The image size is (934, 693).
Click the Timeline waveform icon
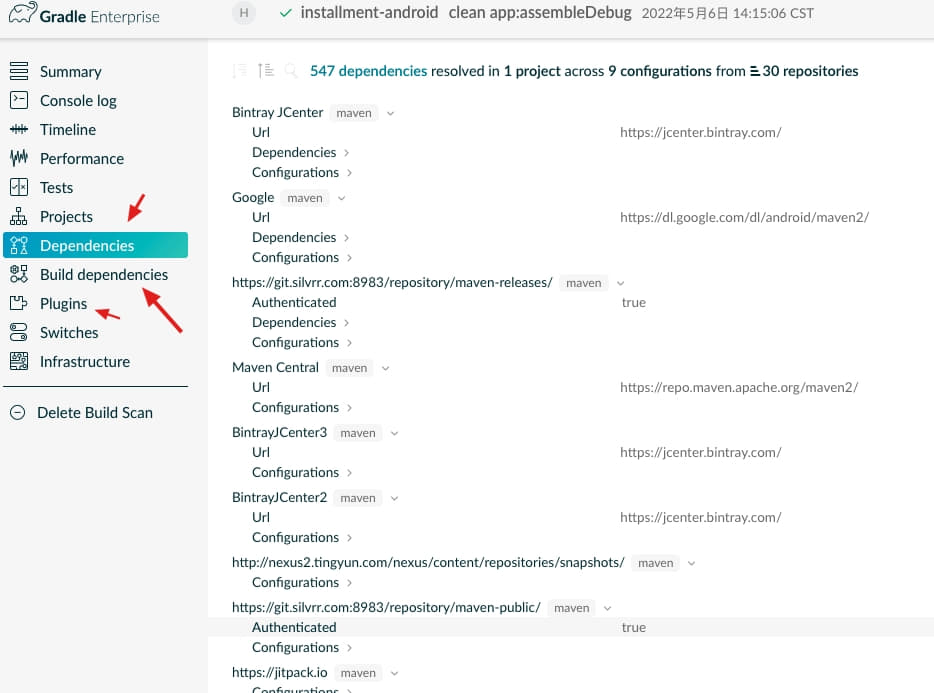(x=19, y=129)
